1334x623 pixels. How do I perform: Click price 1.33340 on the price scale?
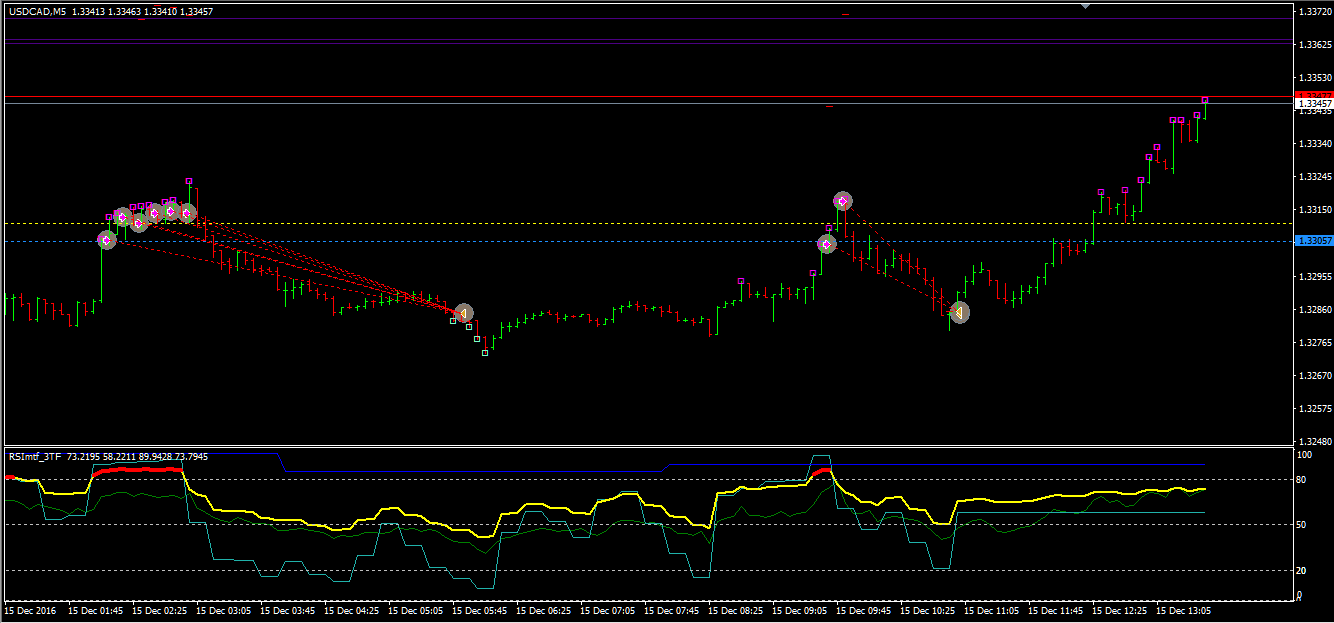tap(1313, 144)
